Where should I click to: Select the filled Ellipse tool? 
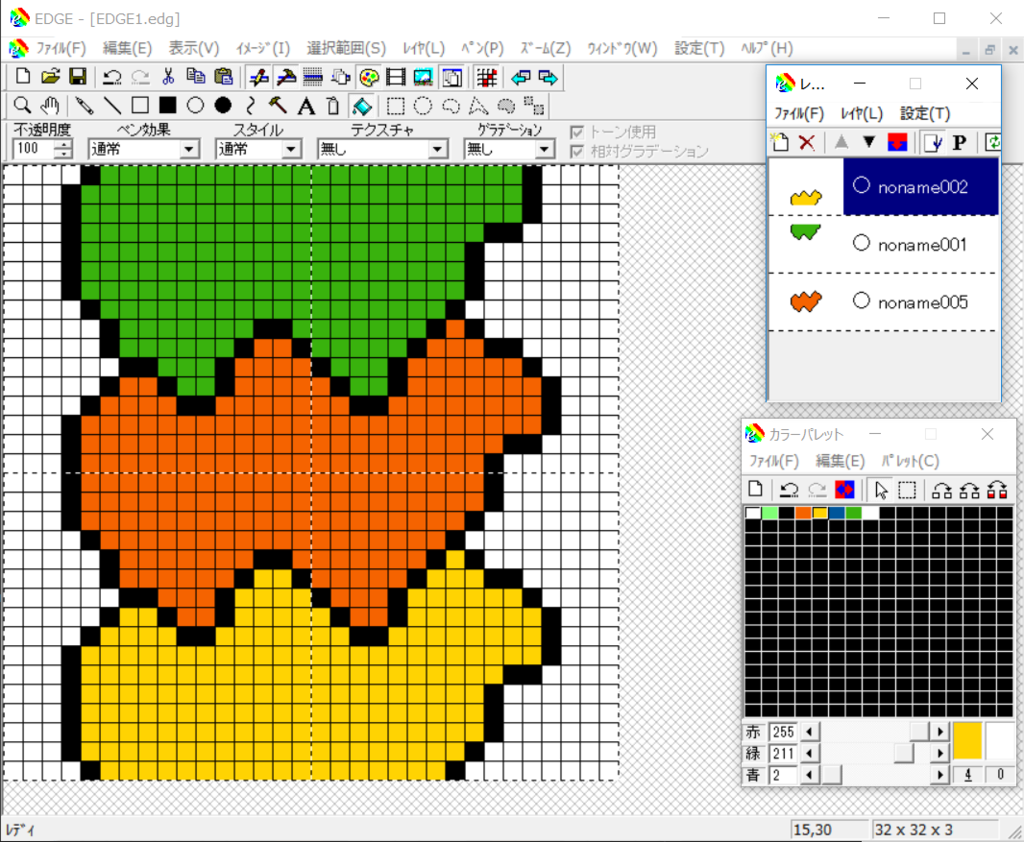(x=223, y=105)
